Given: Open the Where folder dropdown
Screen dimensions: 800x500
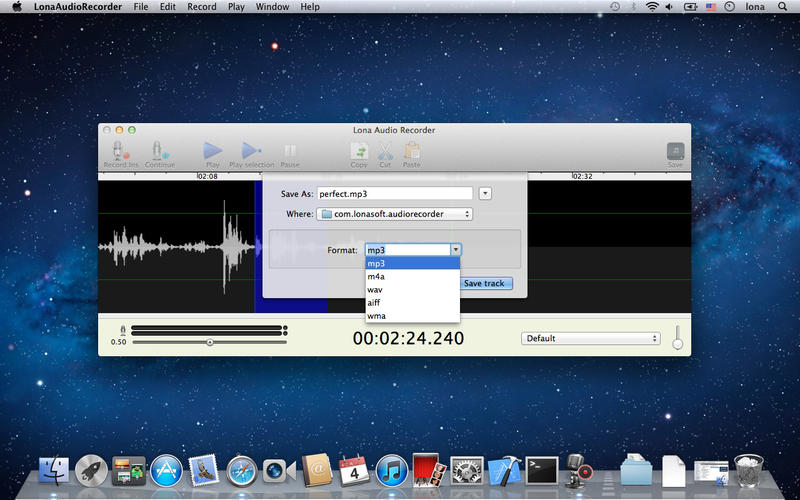Looking at the screenshot, I should pos(394,214).
